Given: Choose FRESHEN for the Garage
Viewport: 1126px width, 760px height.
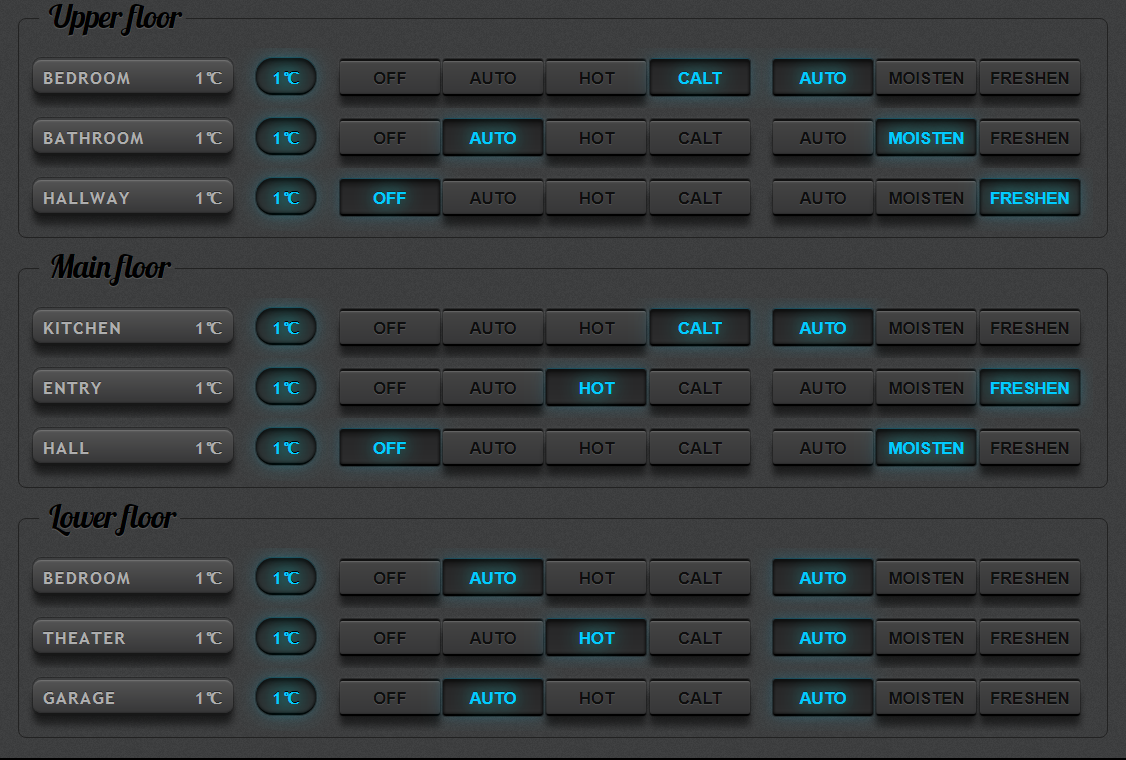Looking at the screenshot, I should coord(1029,698).
